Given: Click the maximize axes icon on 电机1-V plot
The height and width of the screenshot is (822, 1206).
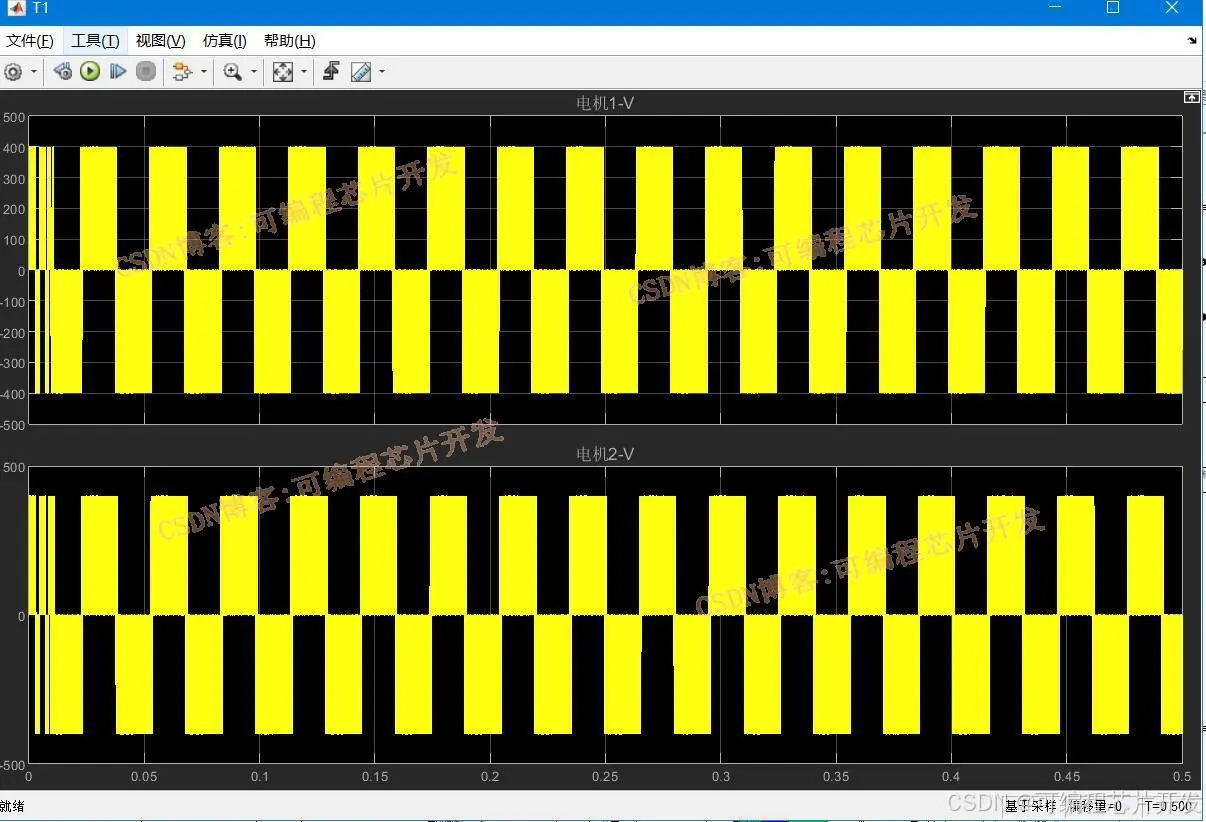Looking at the screenshot, I should pyautogui.click(x=1191, y=97).
